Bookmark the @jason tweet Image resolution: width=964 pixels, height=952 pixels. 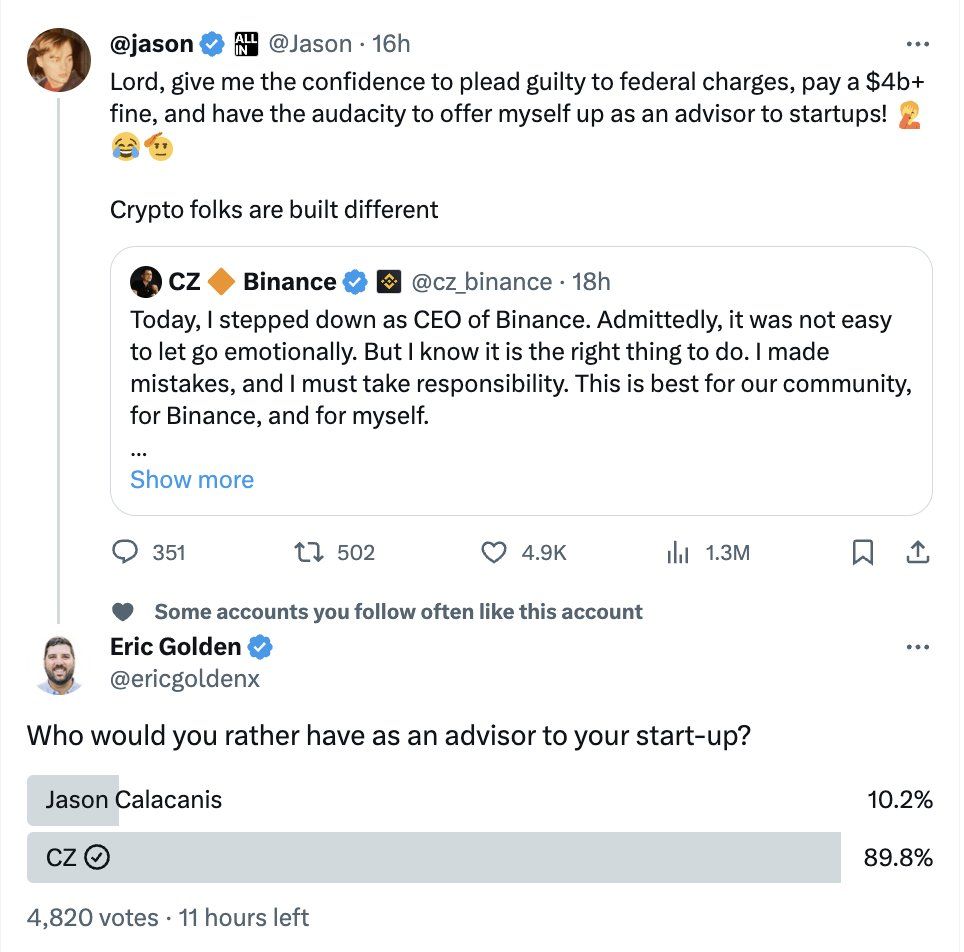[862, 552]
